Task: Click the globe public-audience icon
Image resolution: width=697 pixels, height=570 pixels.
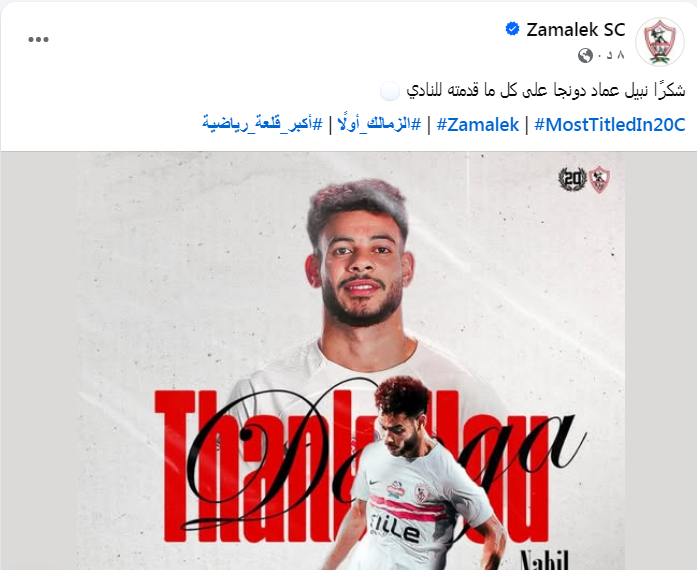Action: coord(585,56)
